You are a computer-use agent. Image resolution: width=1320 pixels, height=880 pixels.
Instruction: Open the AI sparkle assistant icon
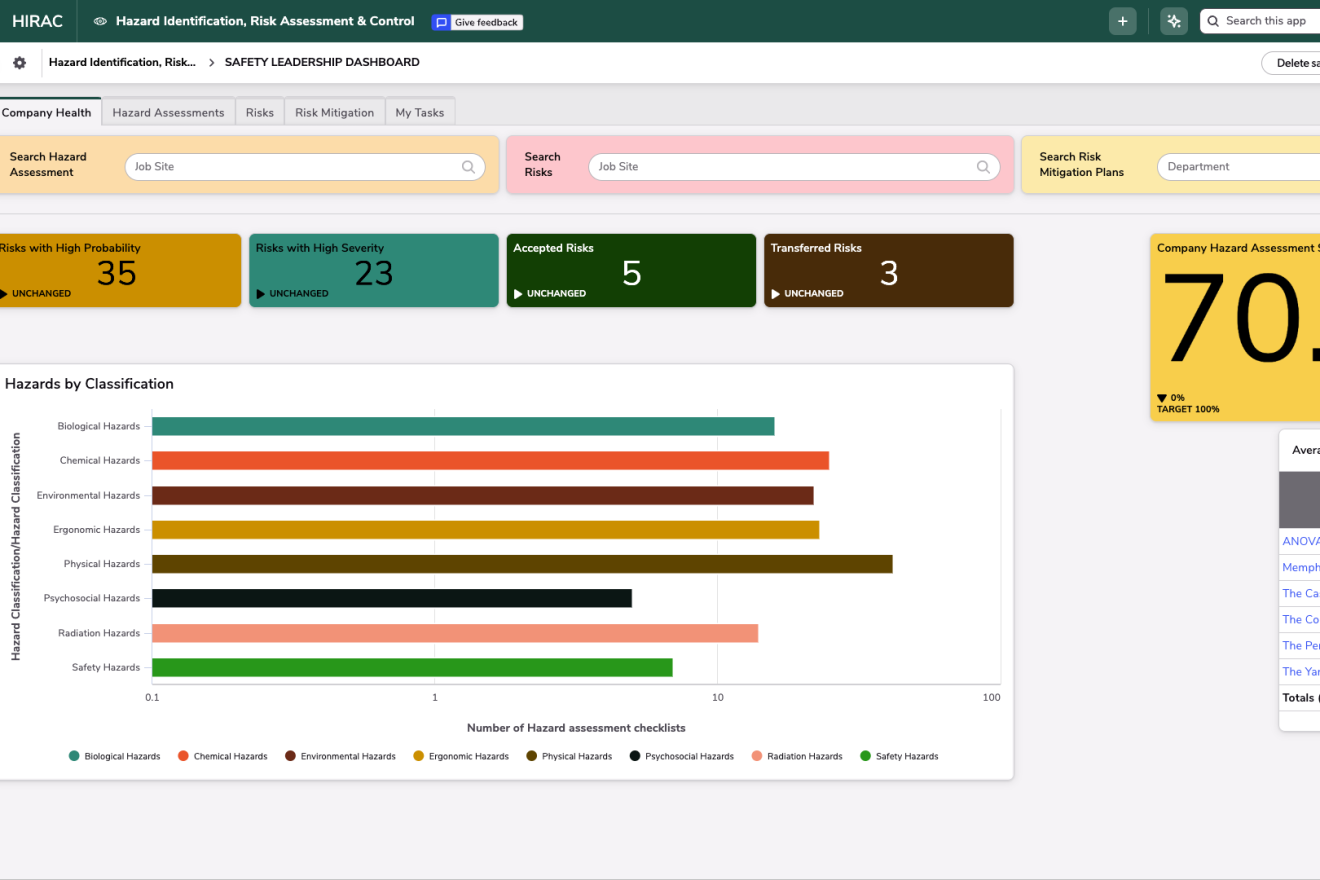point(1174,21)
